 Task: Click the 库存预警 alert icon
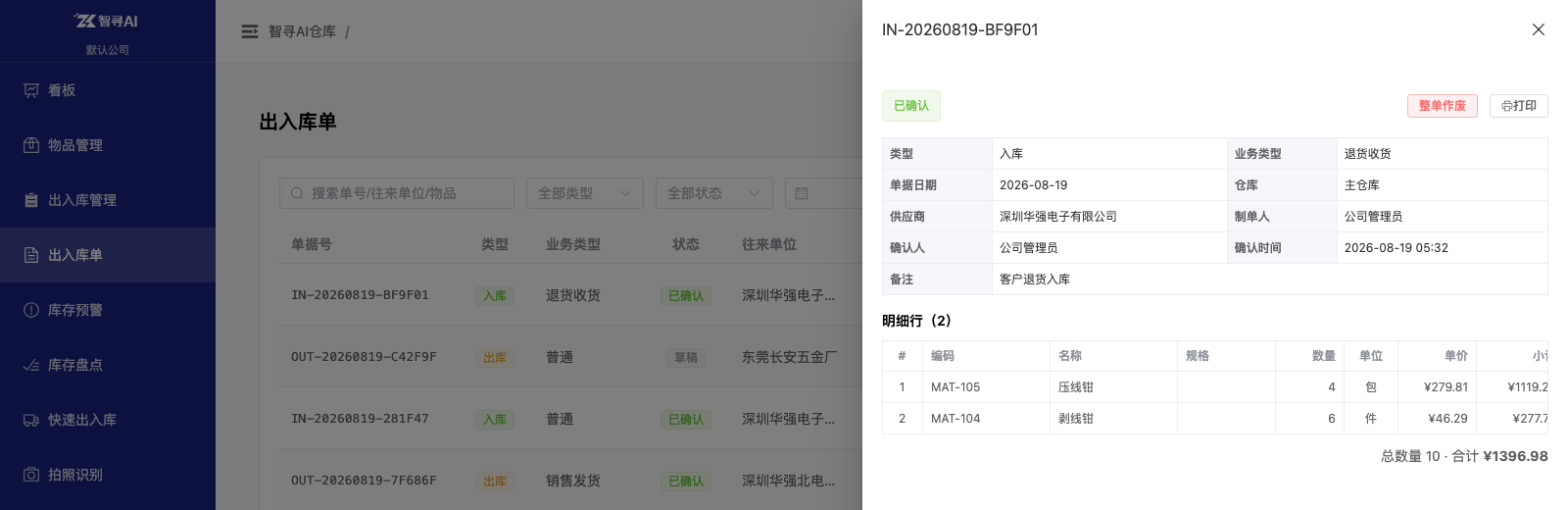tap(31, 310)
